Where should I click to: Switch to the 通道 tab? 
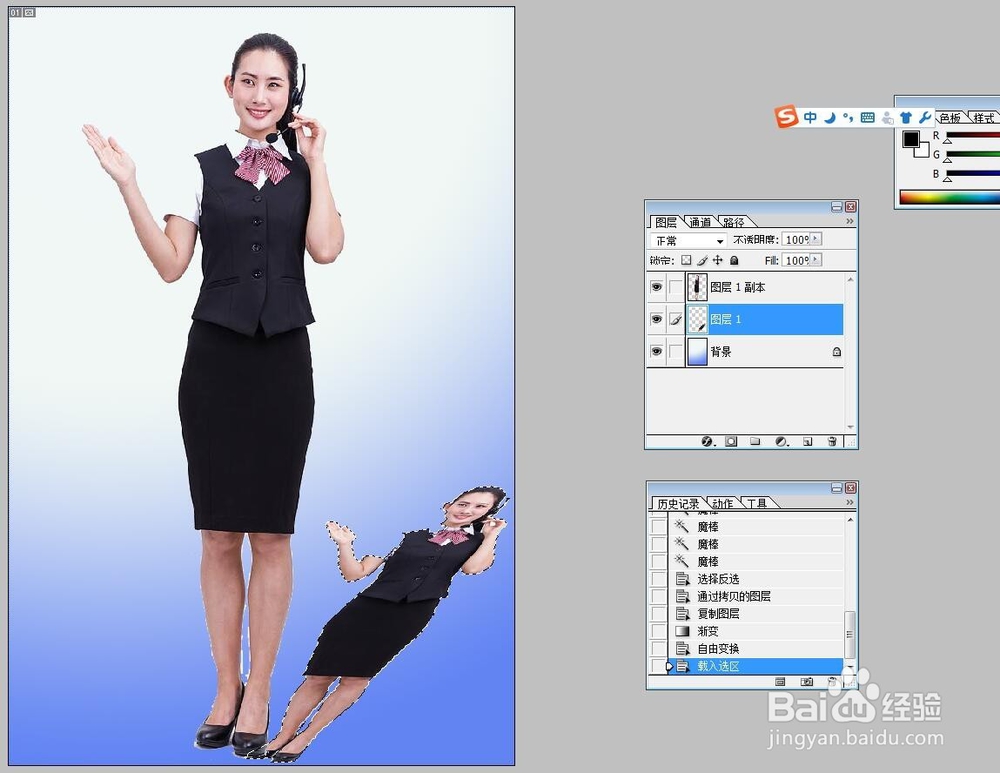pos(700,222)
